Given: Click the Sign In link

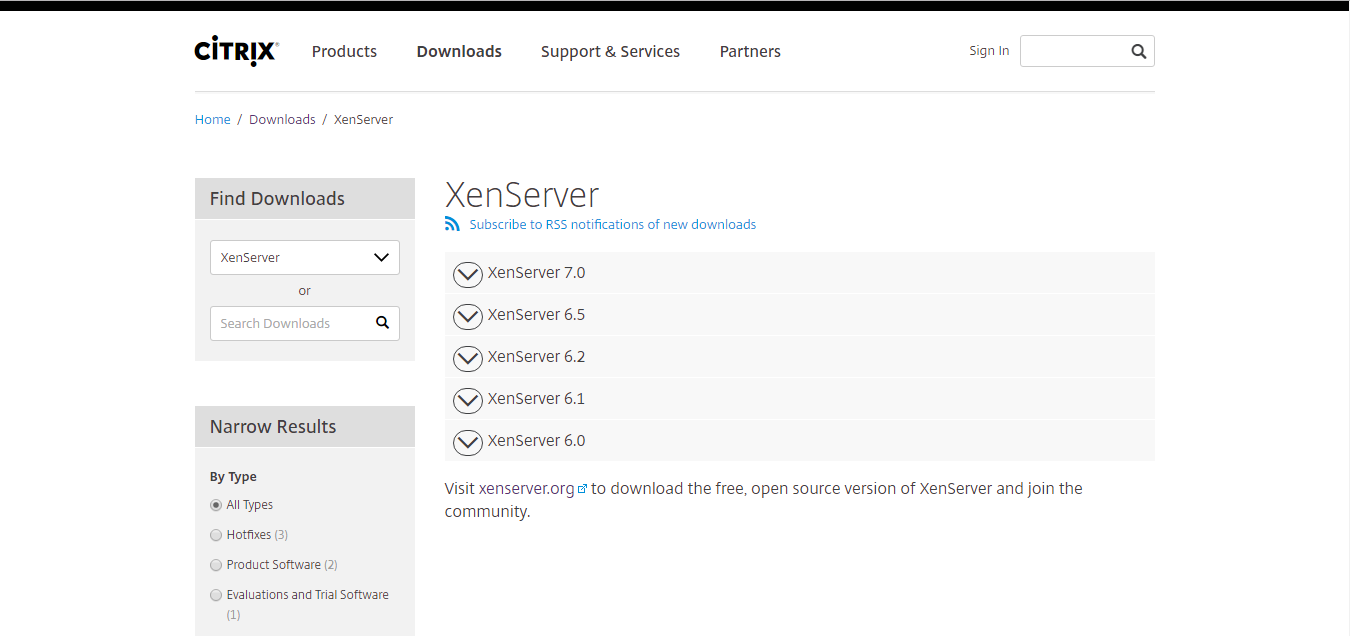Looking at the screenshot, I should (989, 51).
